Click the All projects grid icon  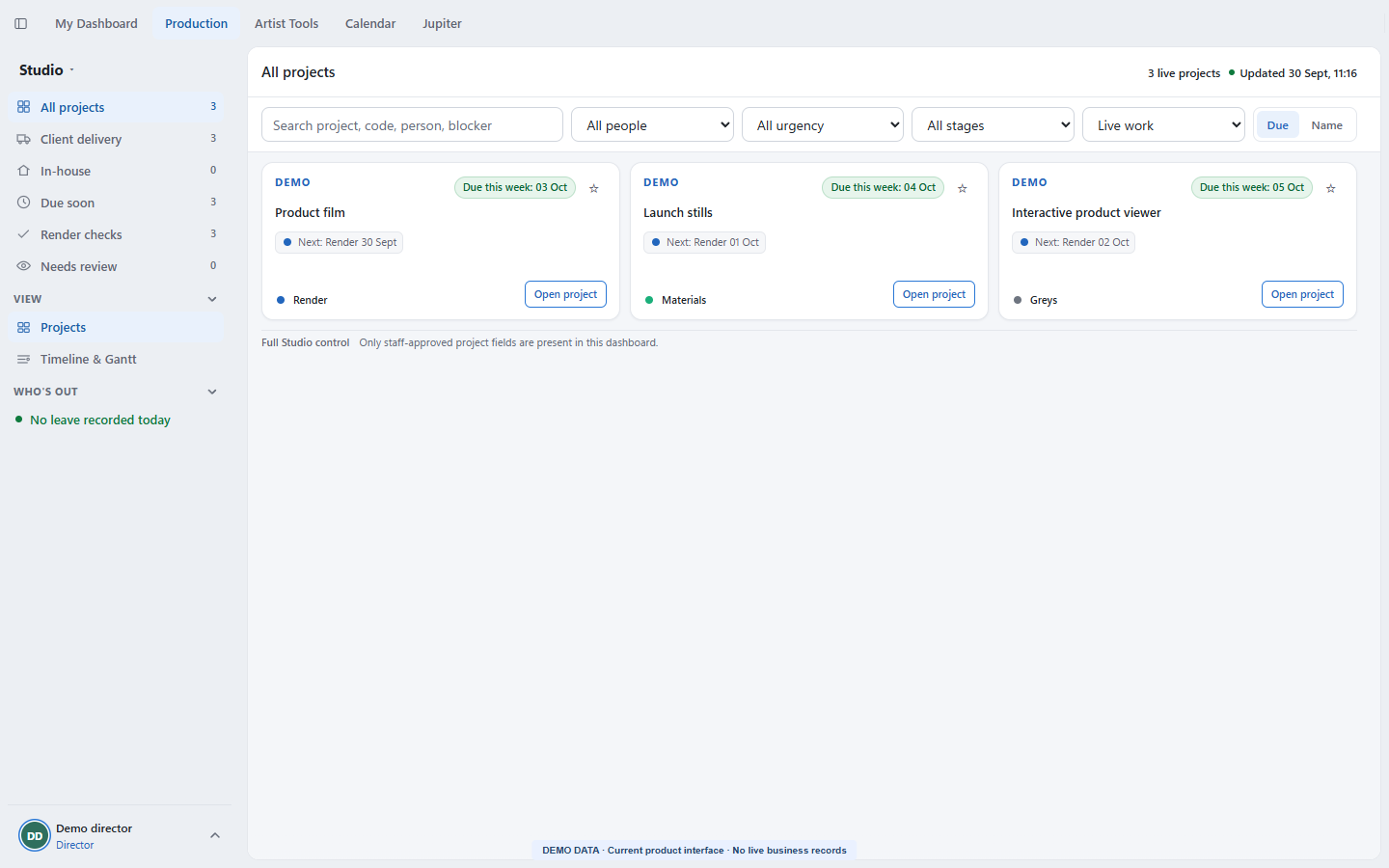24,107
